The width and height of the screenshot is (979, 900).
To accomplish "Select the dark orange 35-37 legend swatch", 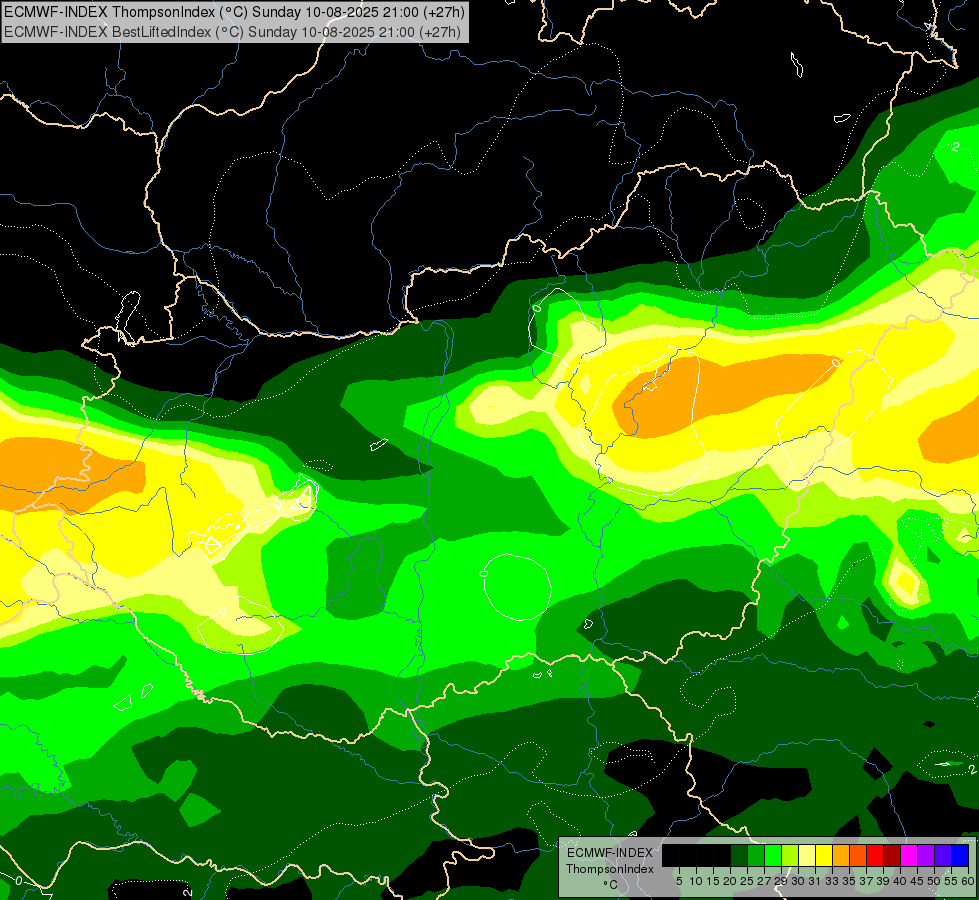I will pos(858,855).
